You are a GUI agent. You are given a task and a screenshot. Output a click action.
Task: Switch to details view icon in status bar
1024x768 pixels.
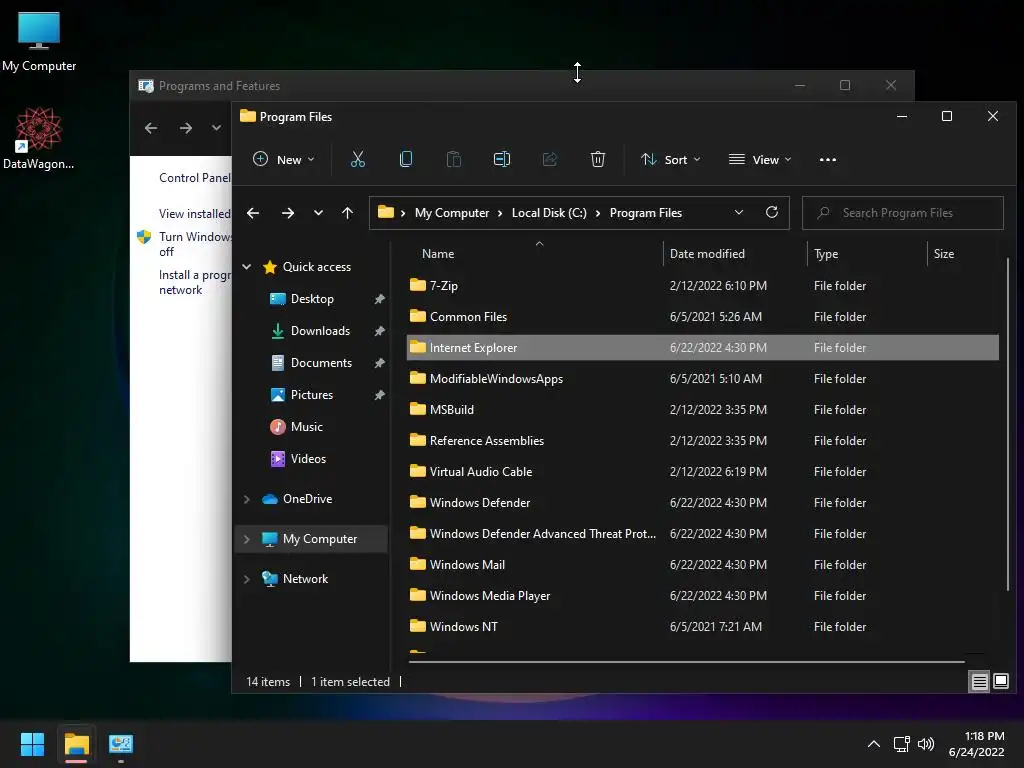980,682
